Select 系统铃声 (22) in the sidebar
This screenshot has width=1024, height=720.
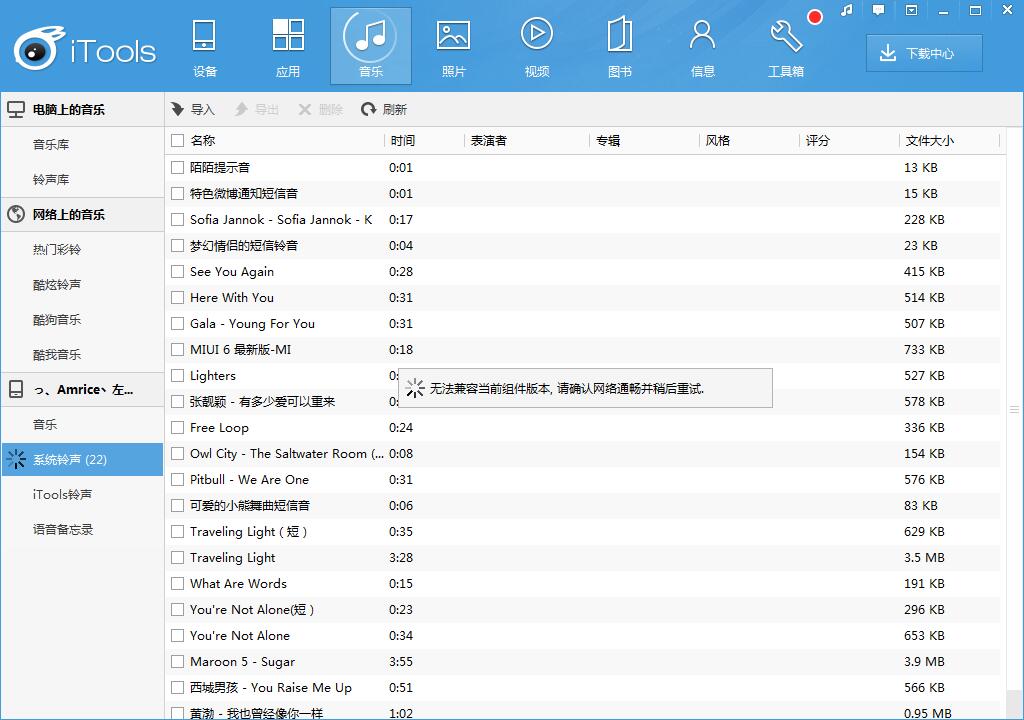(82, 460)
